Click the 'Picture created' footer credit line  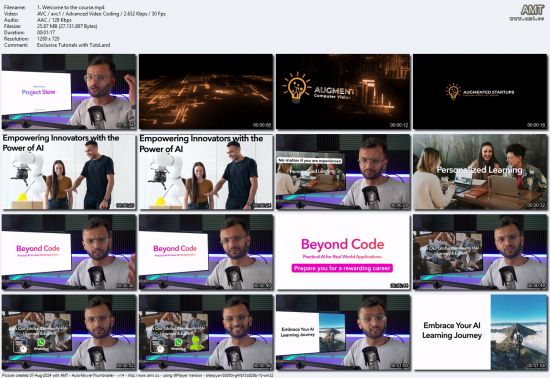coord(138,375)
